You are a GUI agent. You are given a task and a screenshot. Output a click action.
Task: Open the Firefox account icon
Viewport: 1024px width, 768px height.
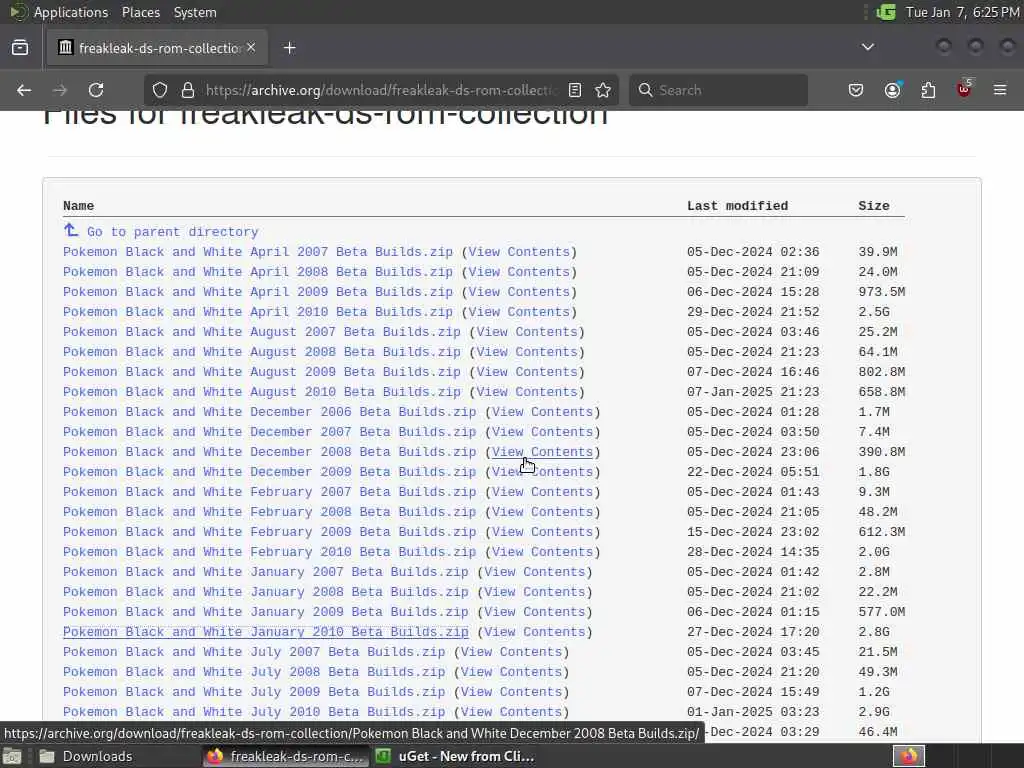pos(892,90)
